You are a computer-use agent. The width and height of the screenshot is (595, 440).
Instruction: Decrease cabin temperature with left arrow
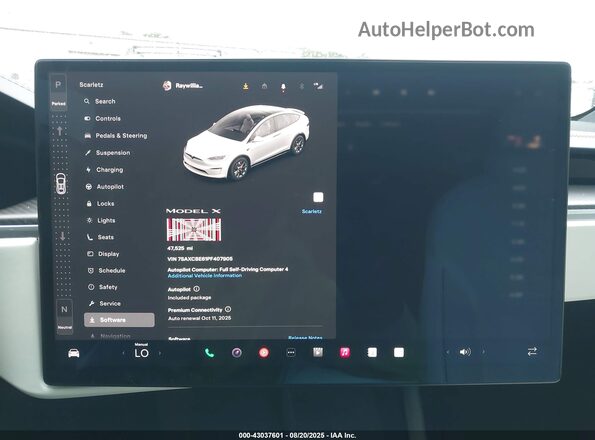pos(123,353)
